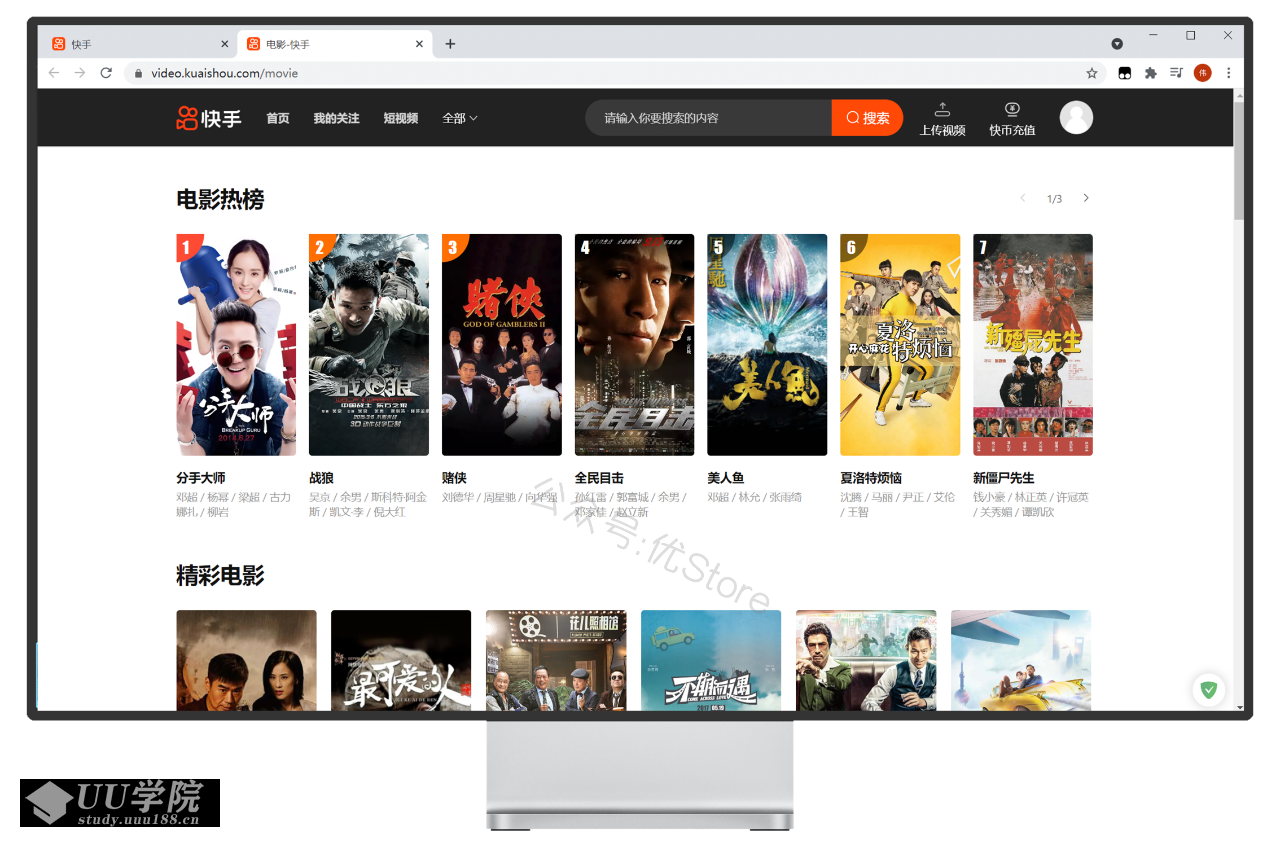
Task: Click the page indicator 1/3
Action: (1054, 199)
